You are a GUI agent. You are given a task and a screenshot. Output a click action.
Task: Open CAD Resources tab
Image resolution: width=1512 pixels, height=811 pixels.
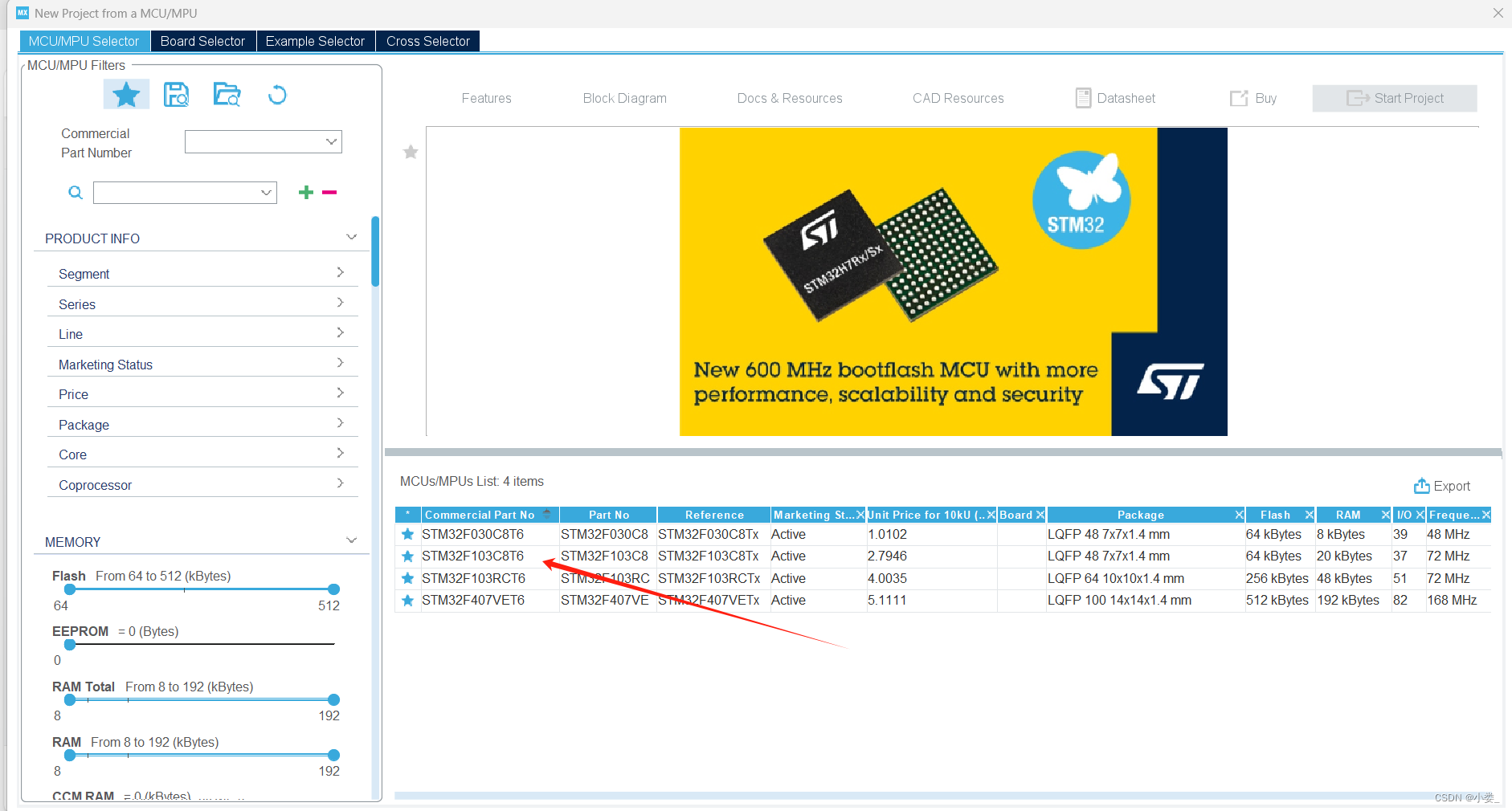click(958, 98)
